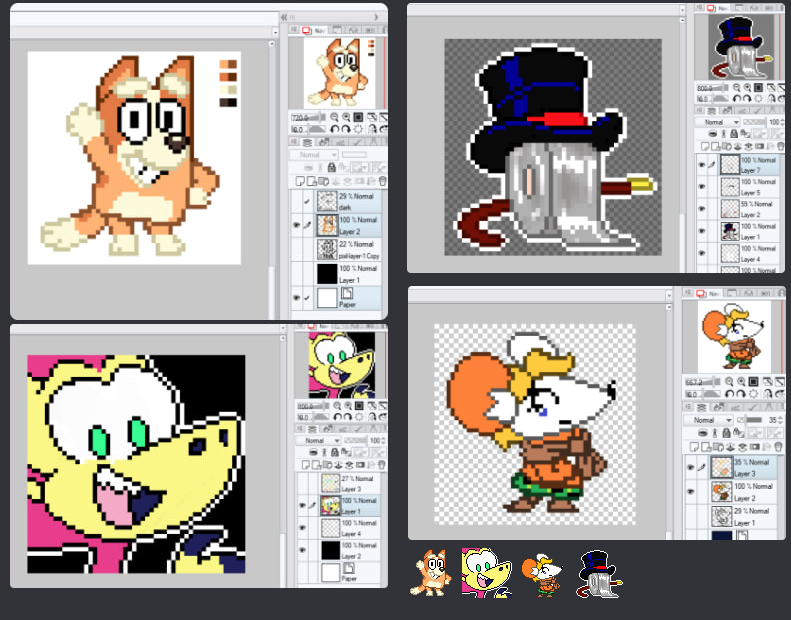Create new raster layer in orange dog window
Image resolution: width=791 pixels, height=620 pixels.
[300, 181]
